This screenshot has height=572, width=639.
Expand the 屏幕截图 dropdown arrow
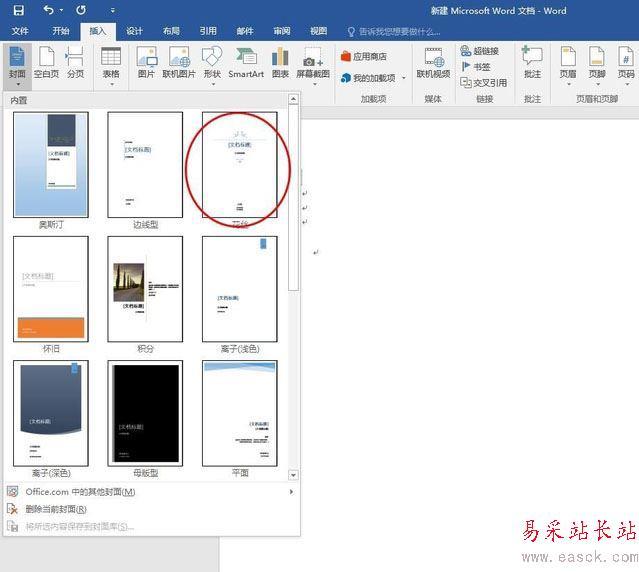tap(315, 84)
